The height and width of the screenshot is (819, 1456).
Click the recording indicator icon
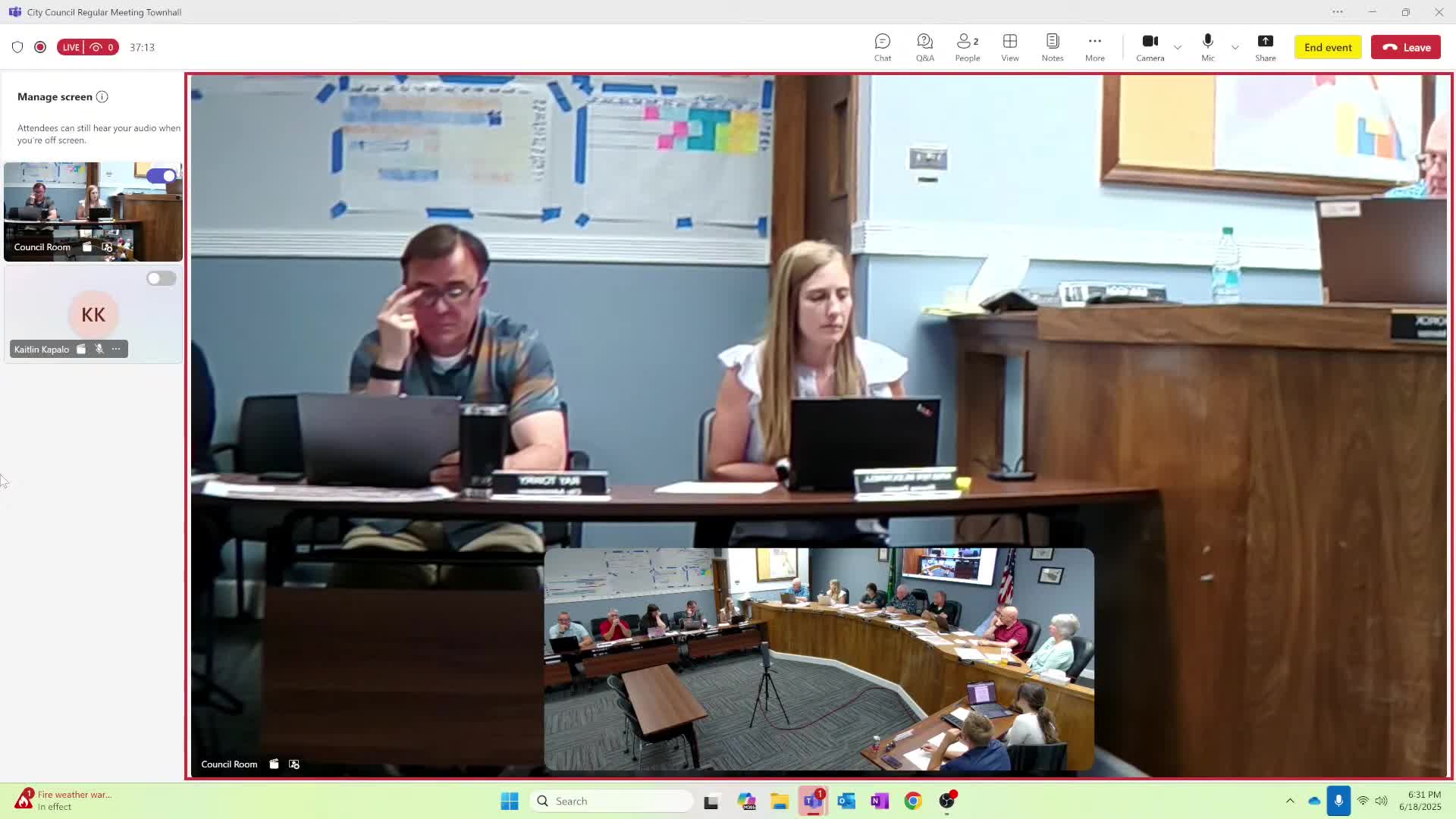coord(40,47)
